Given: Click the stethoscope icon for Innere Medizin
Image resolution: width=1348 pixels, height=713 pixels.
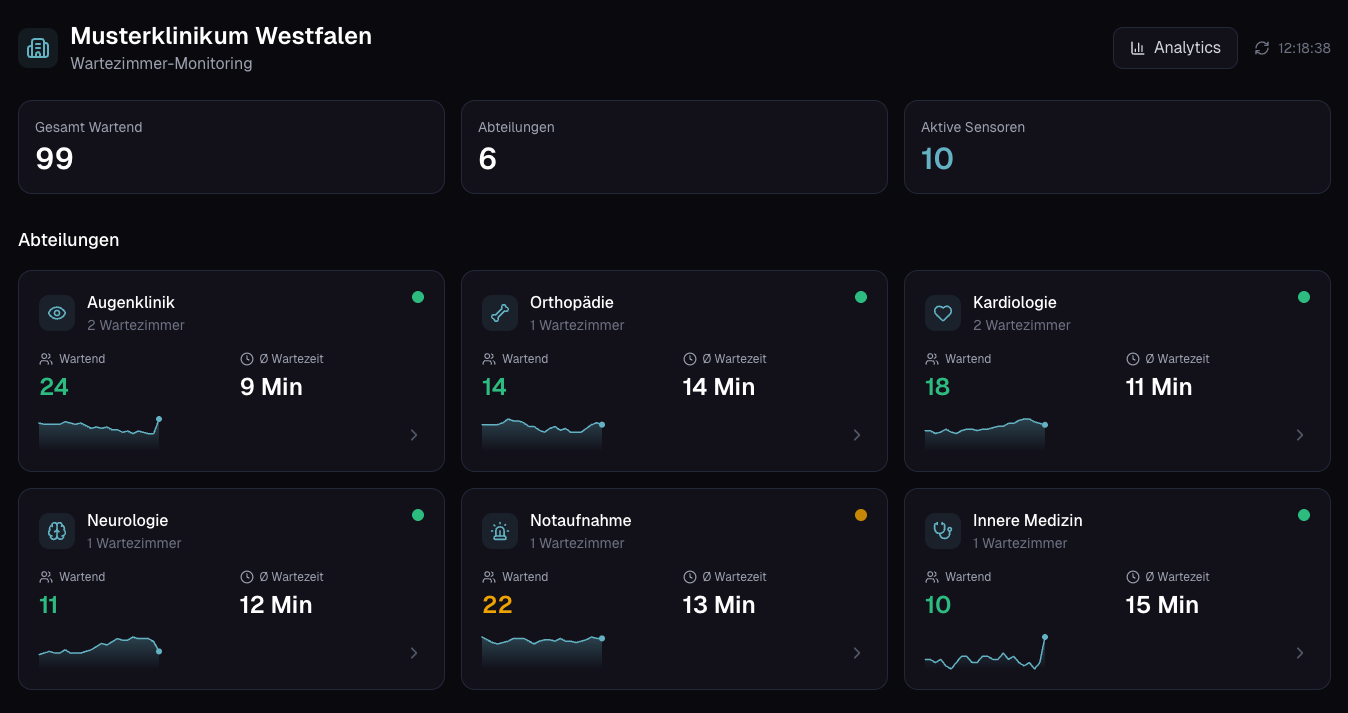Looking at the screenshot, I should (943, 530).
